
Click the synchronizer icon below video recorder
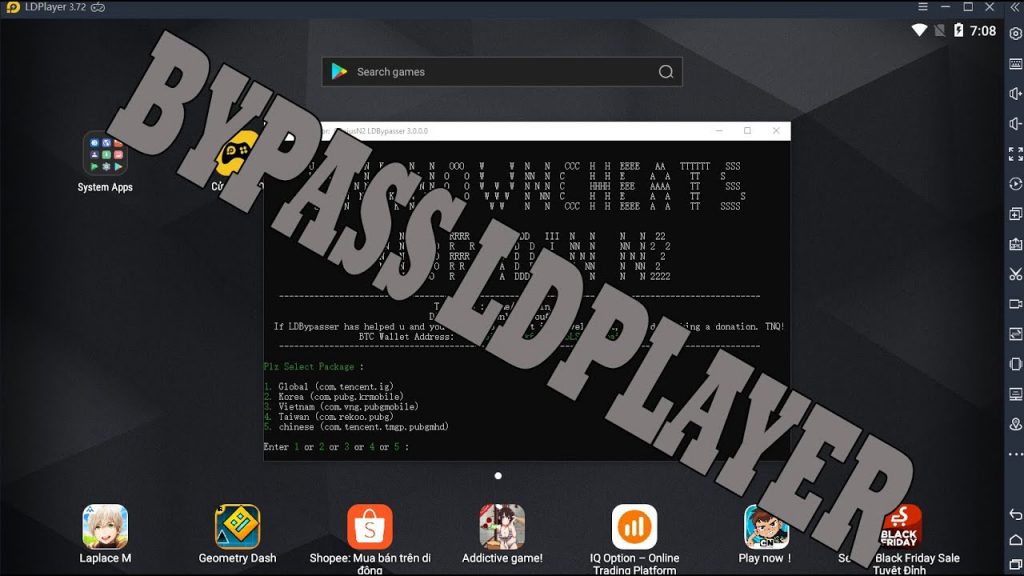click(x=1016, y=334)
